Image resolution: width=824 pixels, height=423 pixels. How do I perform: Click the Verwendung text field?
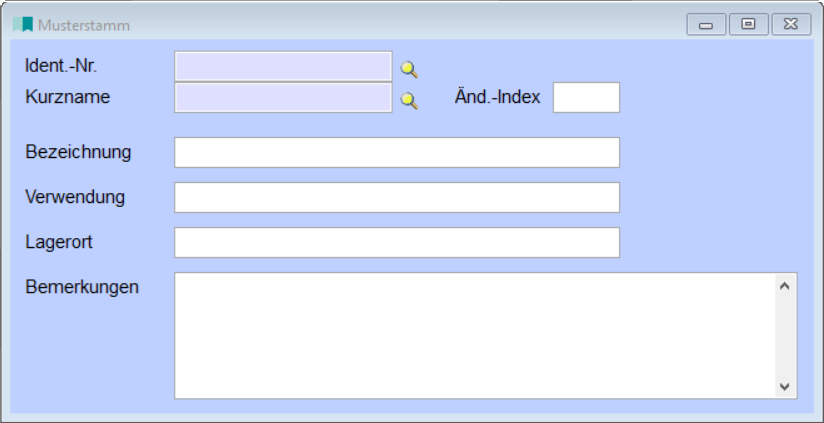pyautogui.click(x=396, y=198)
